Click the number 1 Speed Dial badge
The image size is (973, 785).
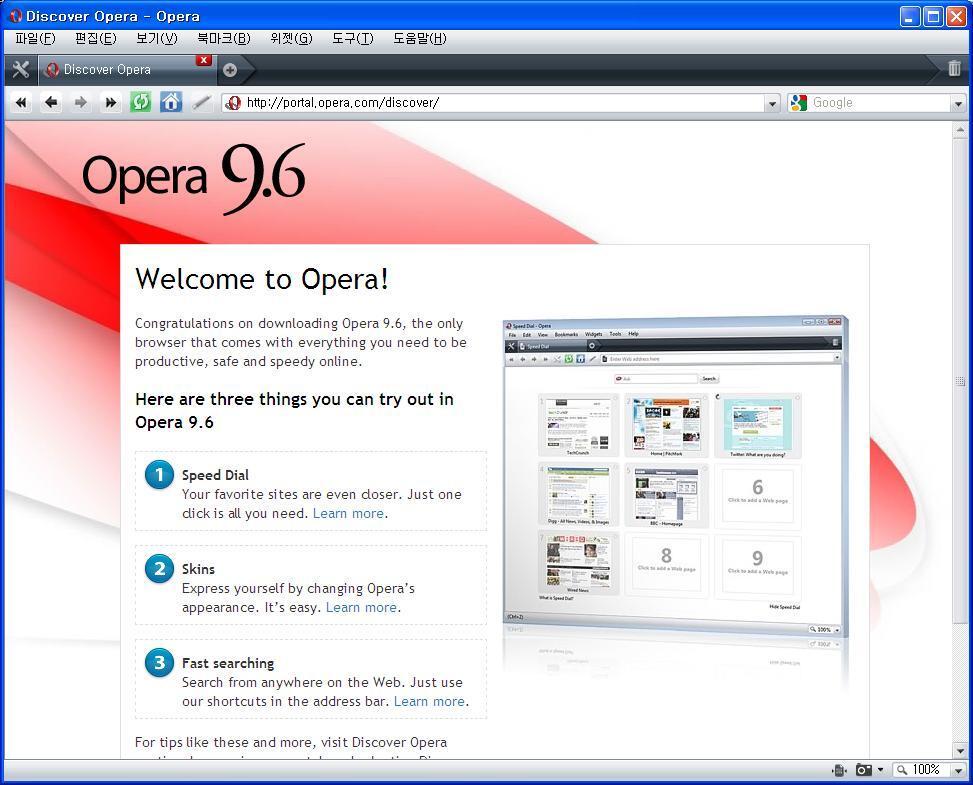tap(159, 475)
